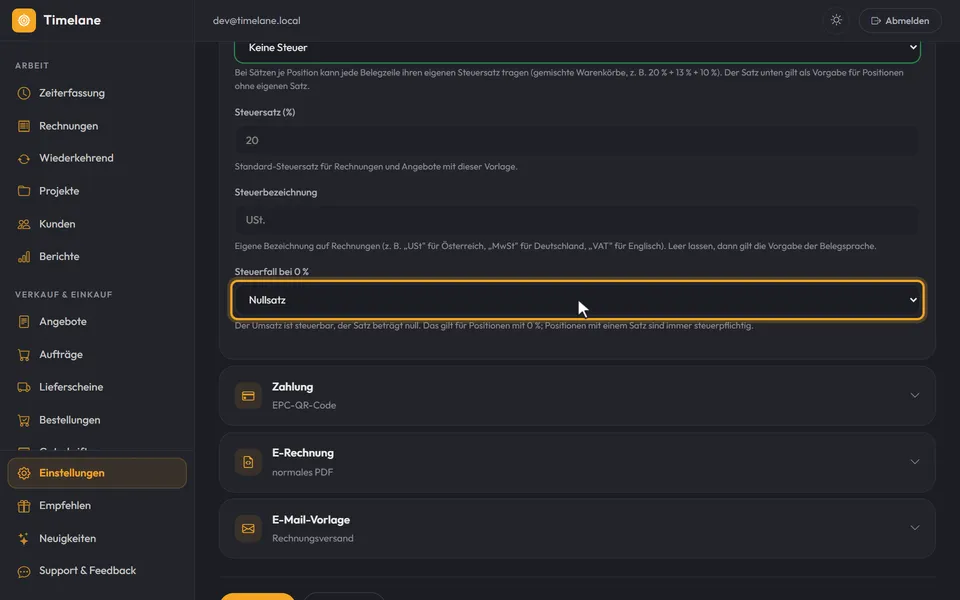
Task: Open Empfehlen in the sidebar
Action: coord(97,506)
